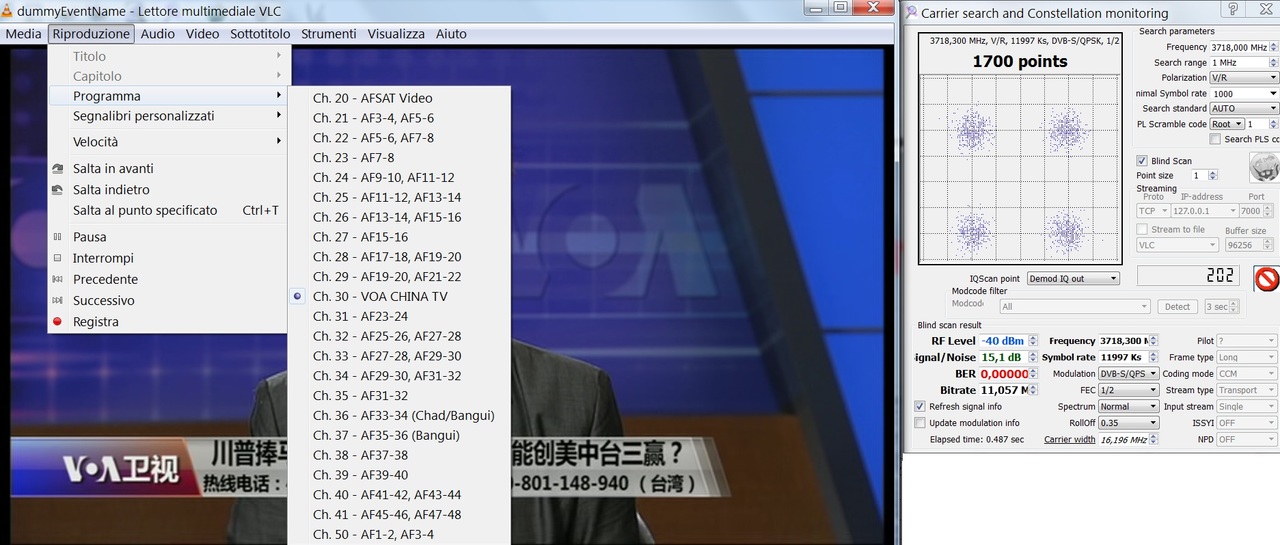Open the Visualizza menu
Image resolution: width=1280 pixels, height=545 pixels.
point(396,34)
